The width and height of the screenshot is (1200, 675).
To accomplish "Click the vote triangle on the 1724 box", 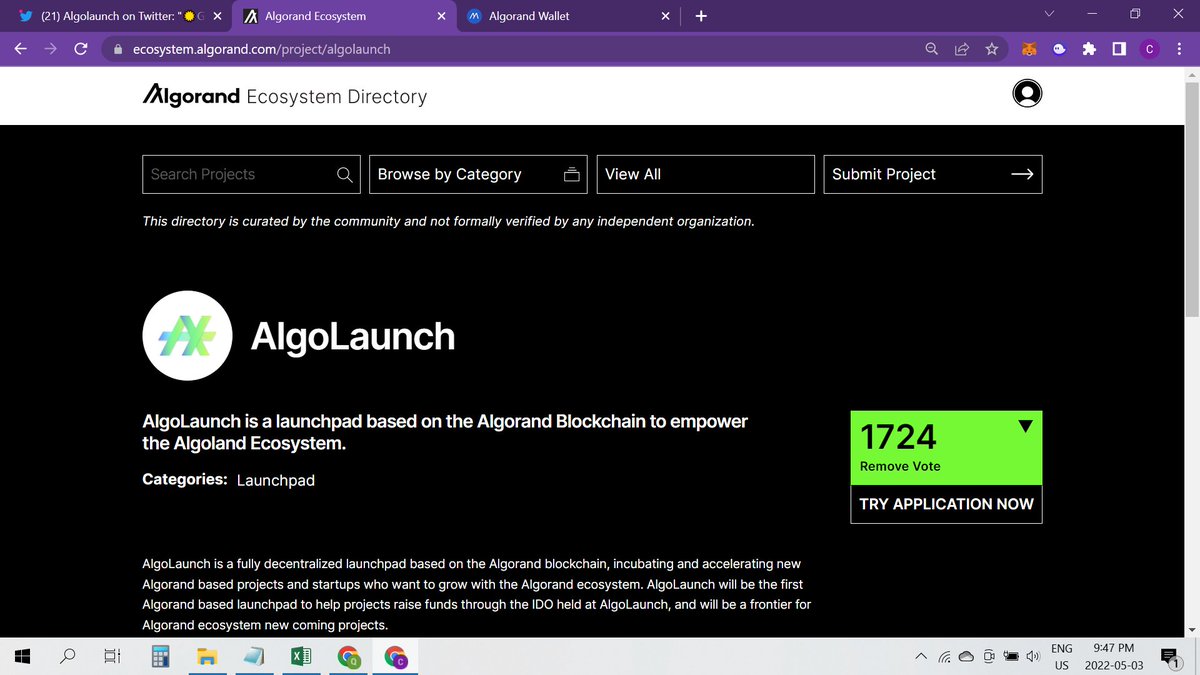I will [x=1025, y=426].
